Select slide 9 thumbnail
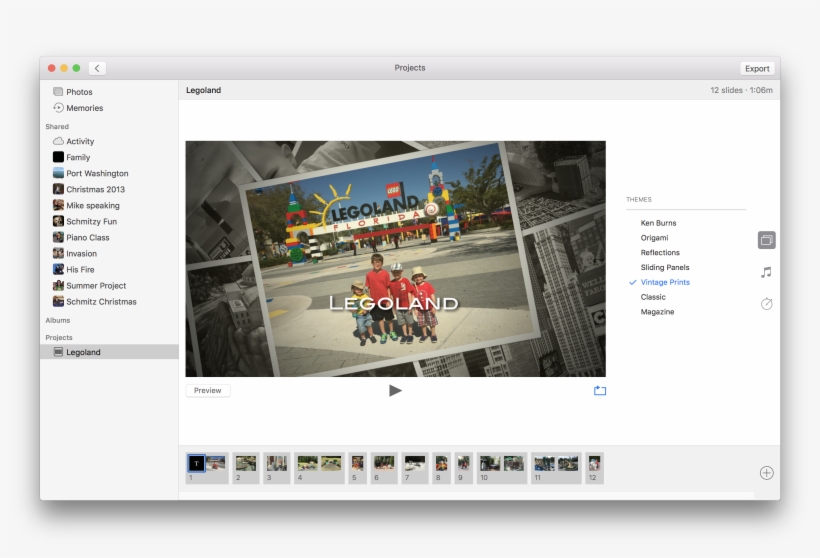 (464, 468)
